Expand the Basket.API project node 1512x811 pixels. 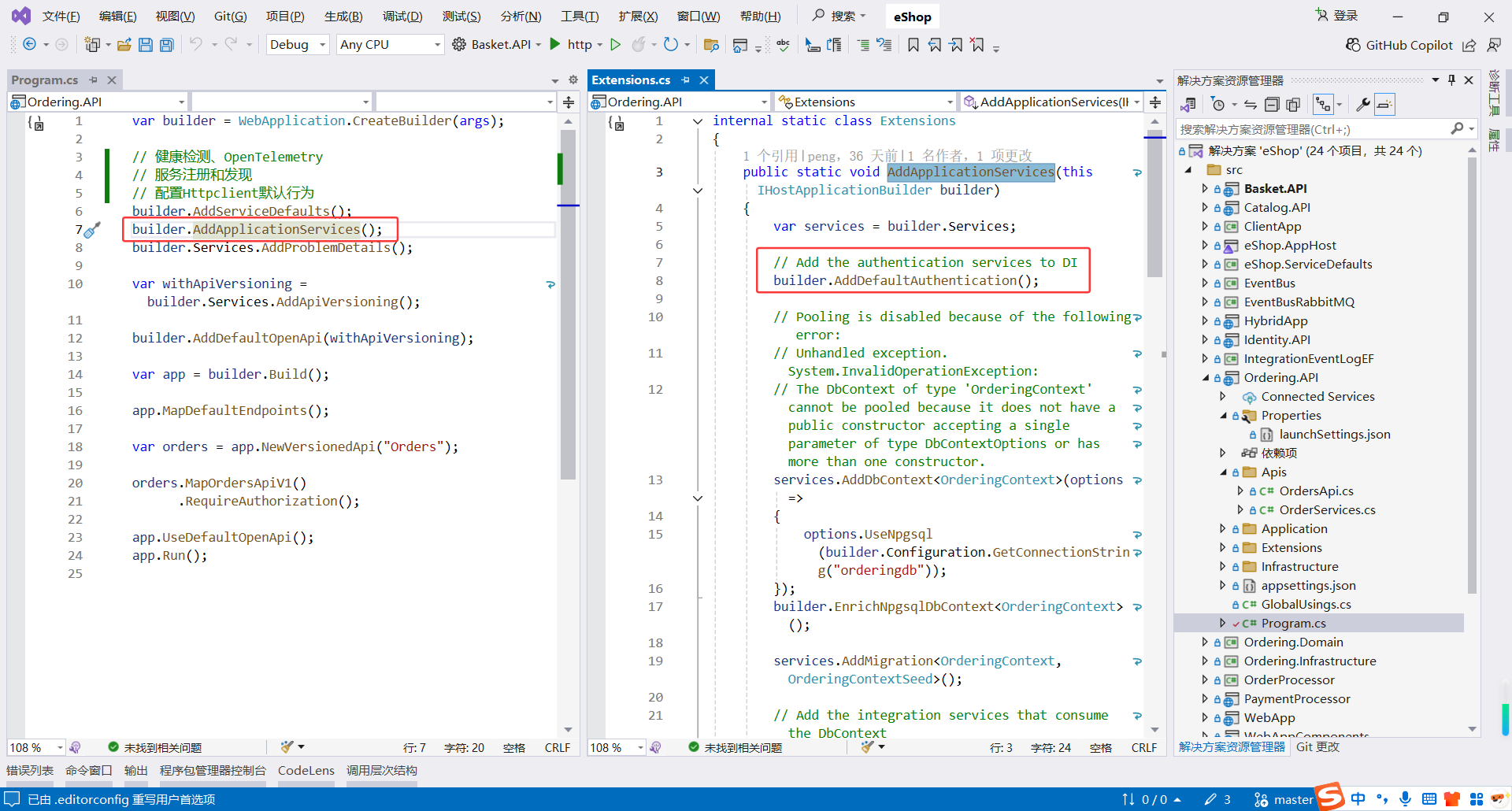click(x=1205, y=189)
